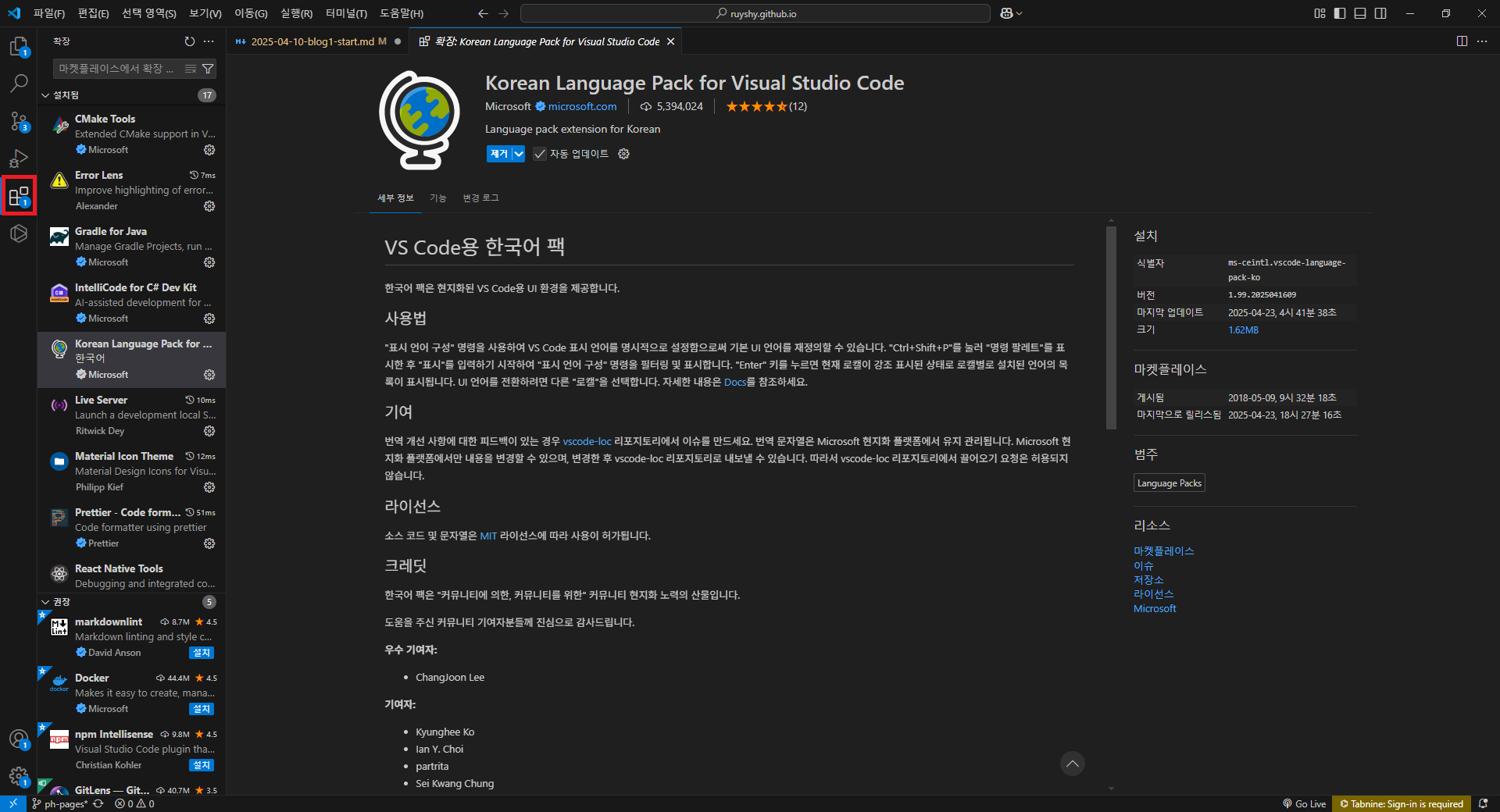
Task: Open the Accounts icon in the Activity Bar
Action: pyautogui.click(x=19, y=739)
